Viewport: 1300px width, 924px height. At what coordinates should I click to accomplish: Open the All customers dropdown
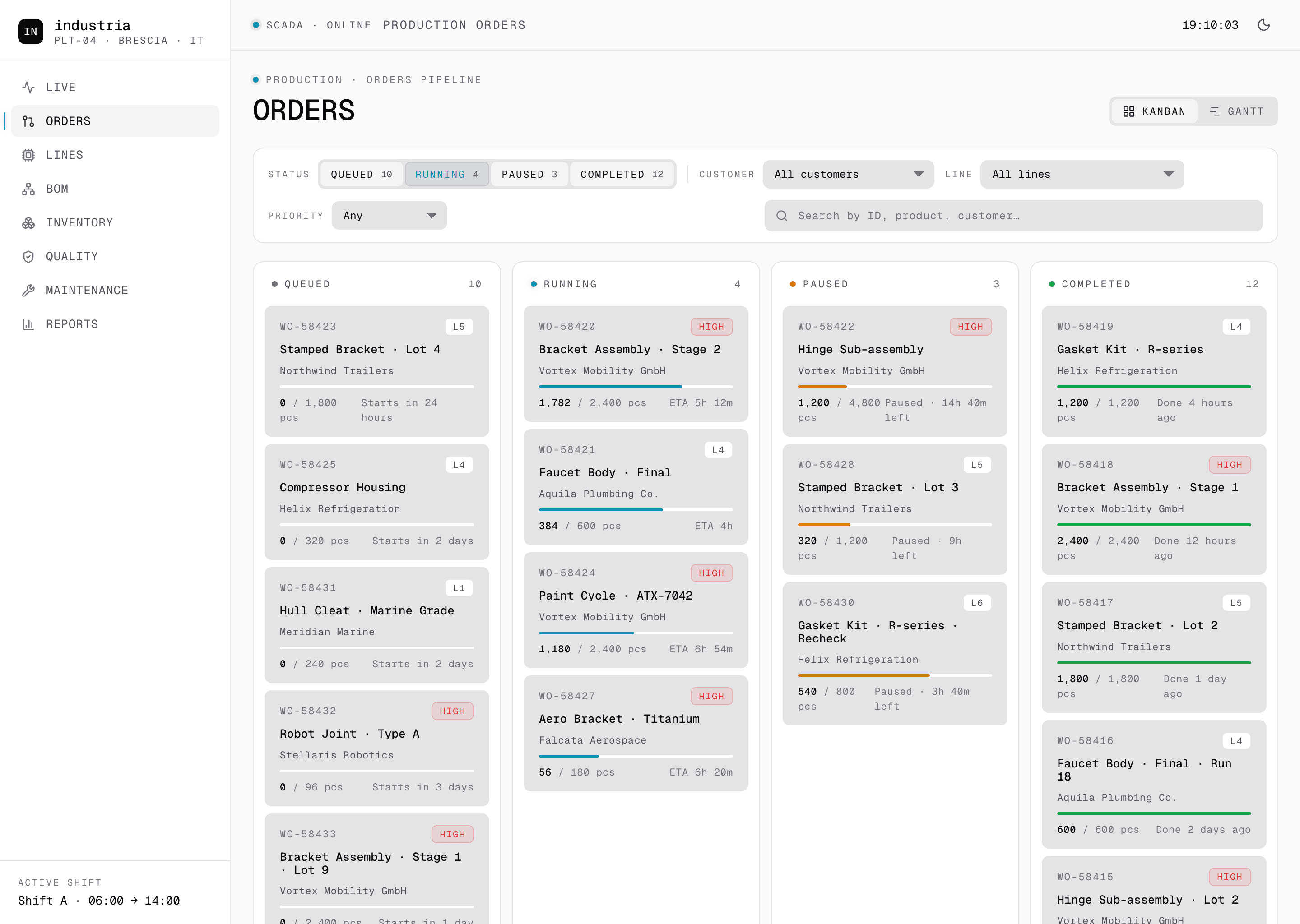(848, 174)
